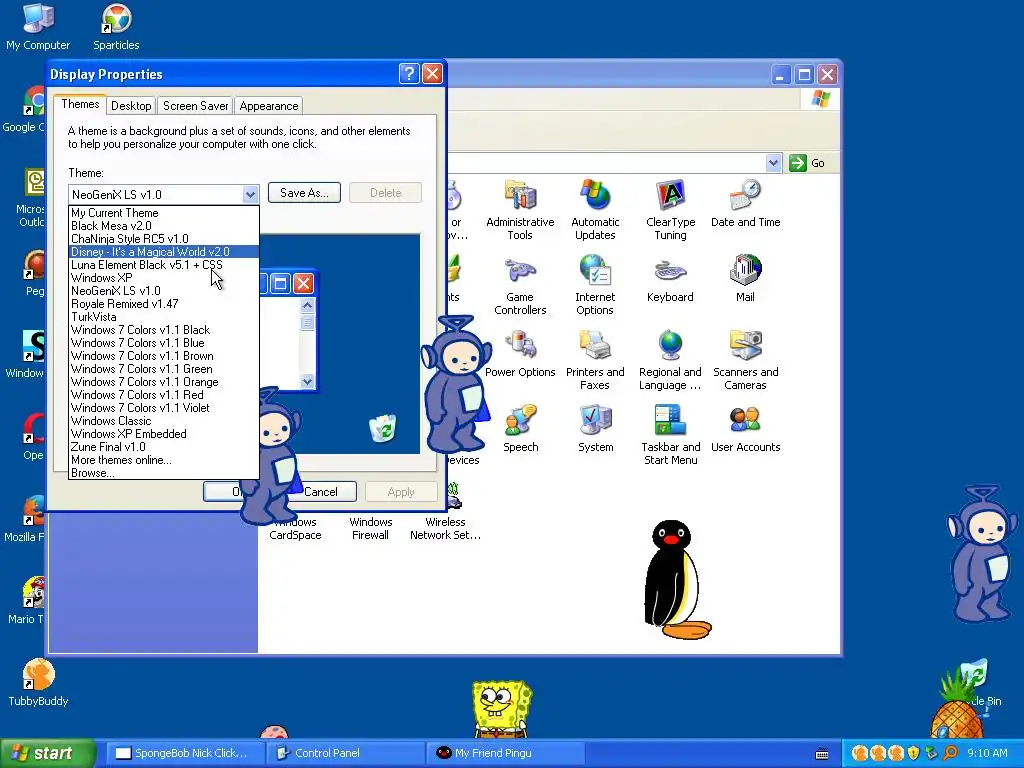Open Taskbar and Start Menu settings
This screenshot has height=768, width=1024.
(671, 434)
